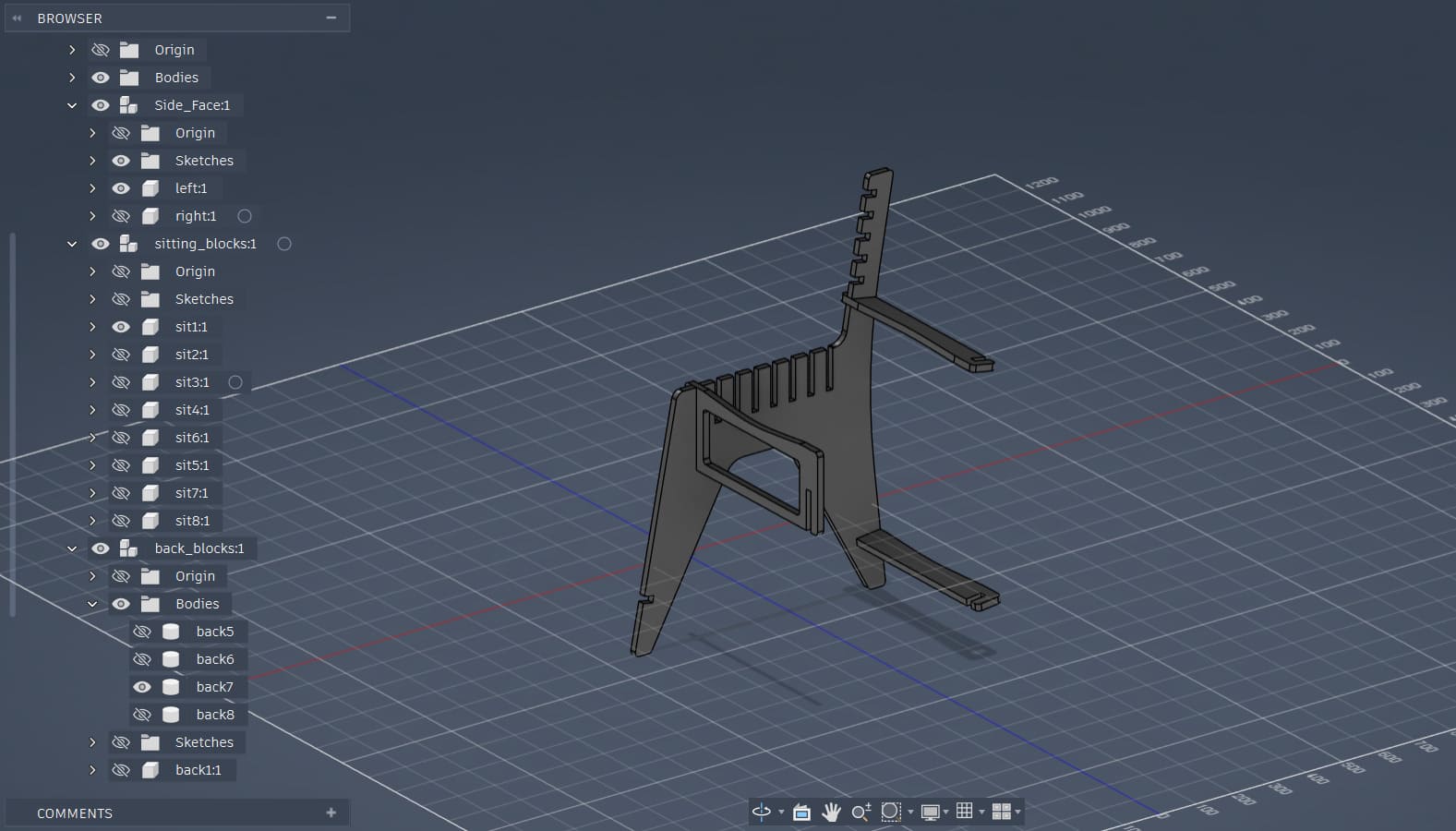1456x831 pixels.
Task: Click the back5 body cylinder icon
Action: (x=171, y=632)
